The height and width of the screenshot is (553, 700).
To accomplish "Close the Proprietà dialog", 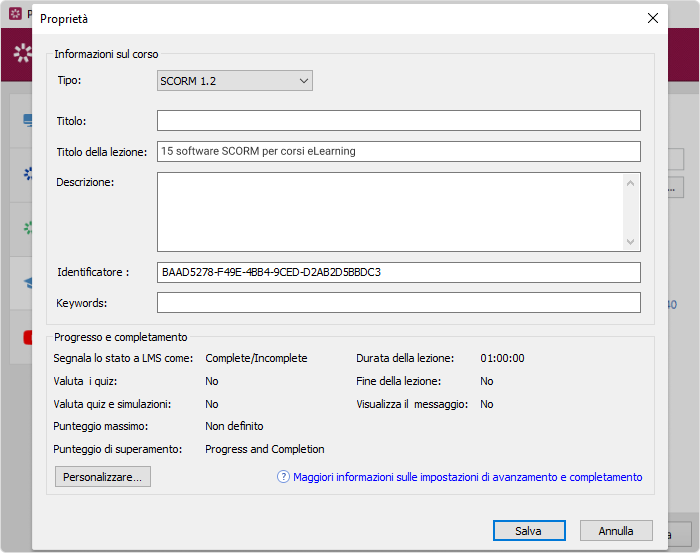I will pyautogui.click(x=653, y=18).
